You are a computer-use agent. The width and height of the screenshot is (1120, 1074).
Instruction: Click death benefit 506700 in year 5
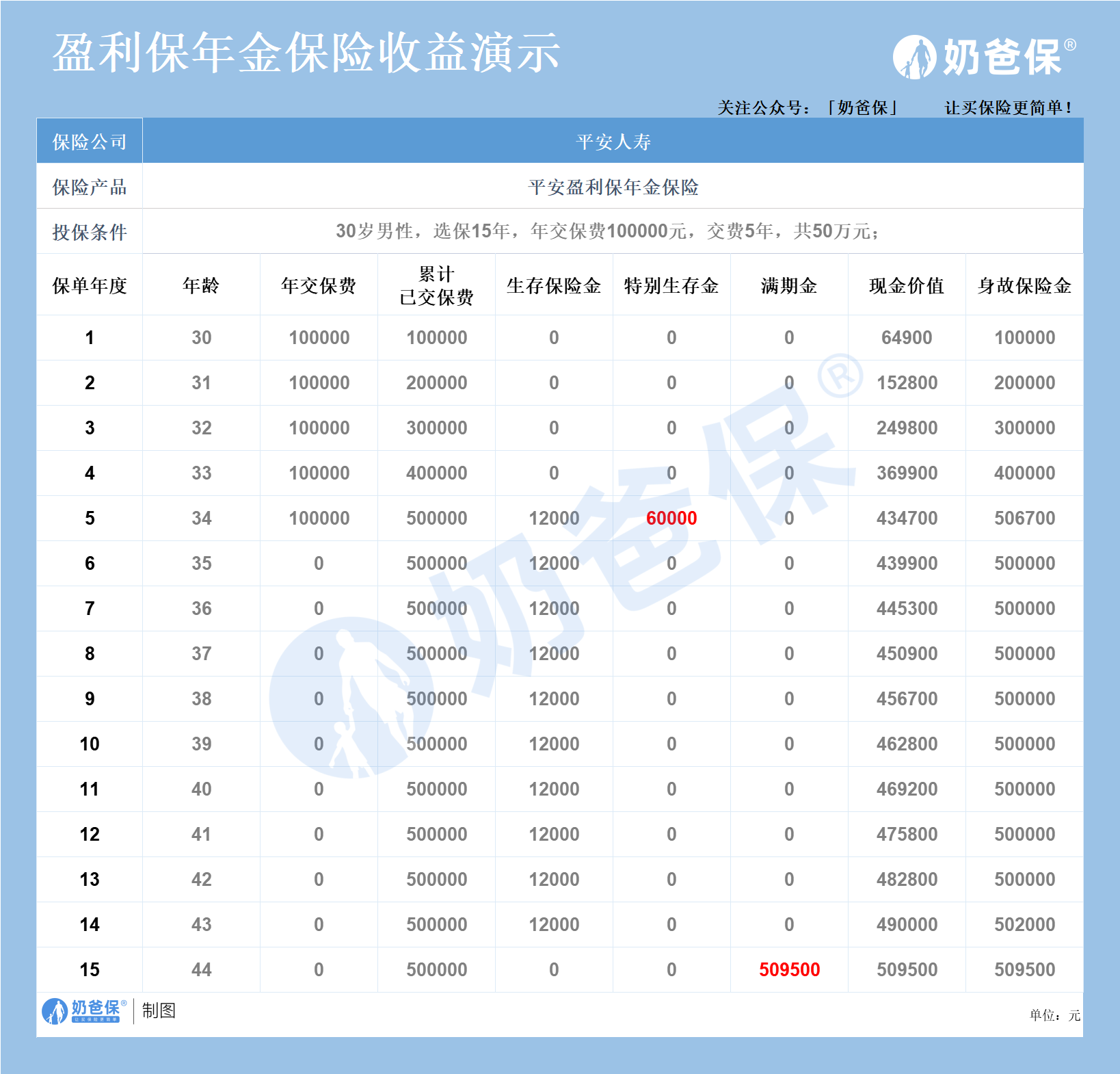1024,519
